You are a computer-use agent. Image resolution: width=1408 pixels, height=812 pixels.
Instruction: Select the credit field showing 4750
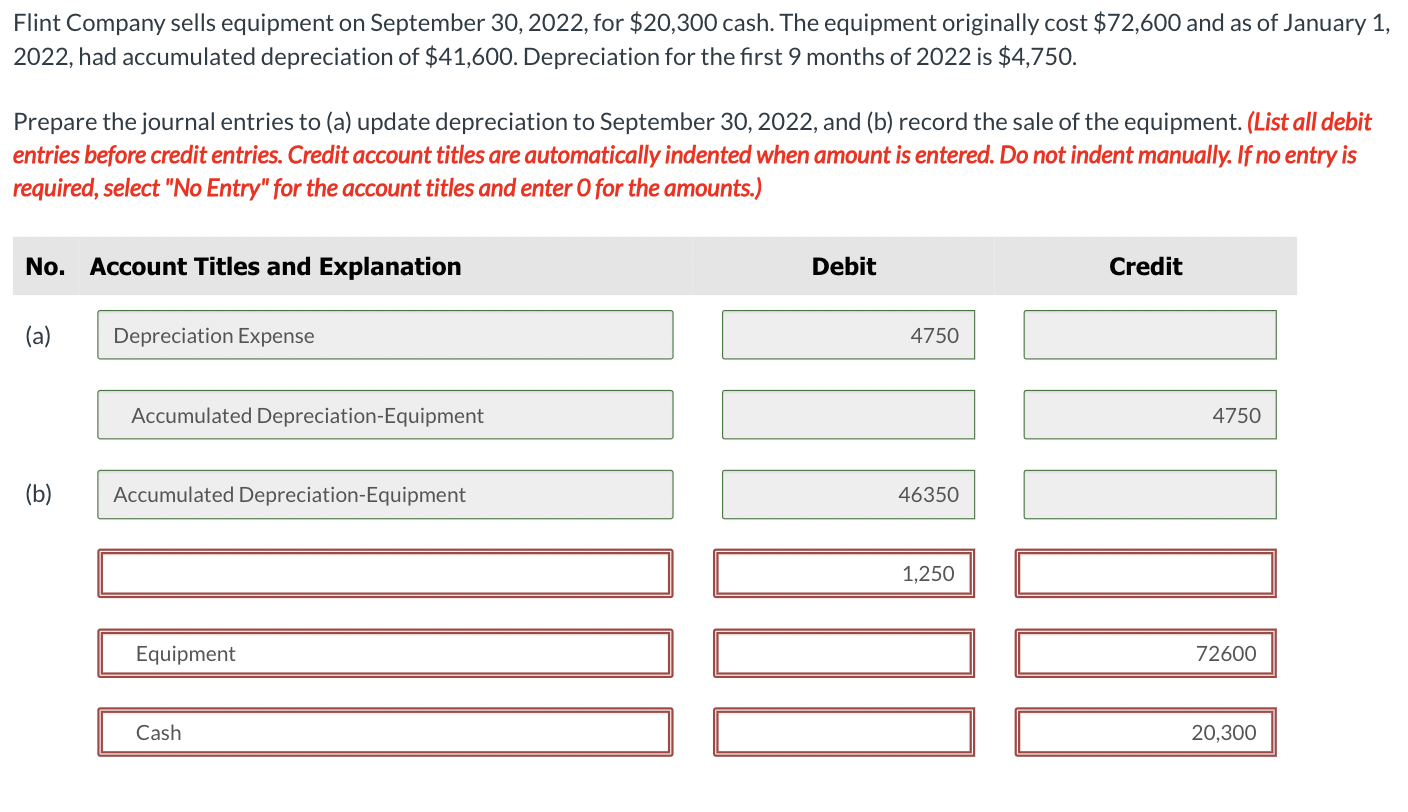(x=1149, y=414)
